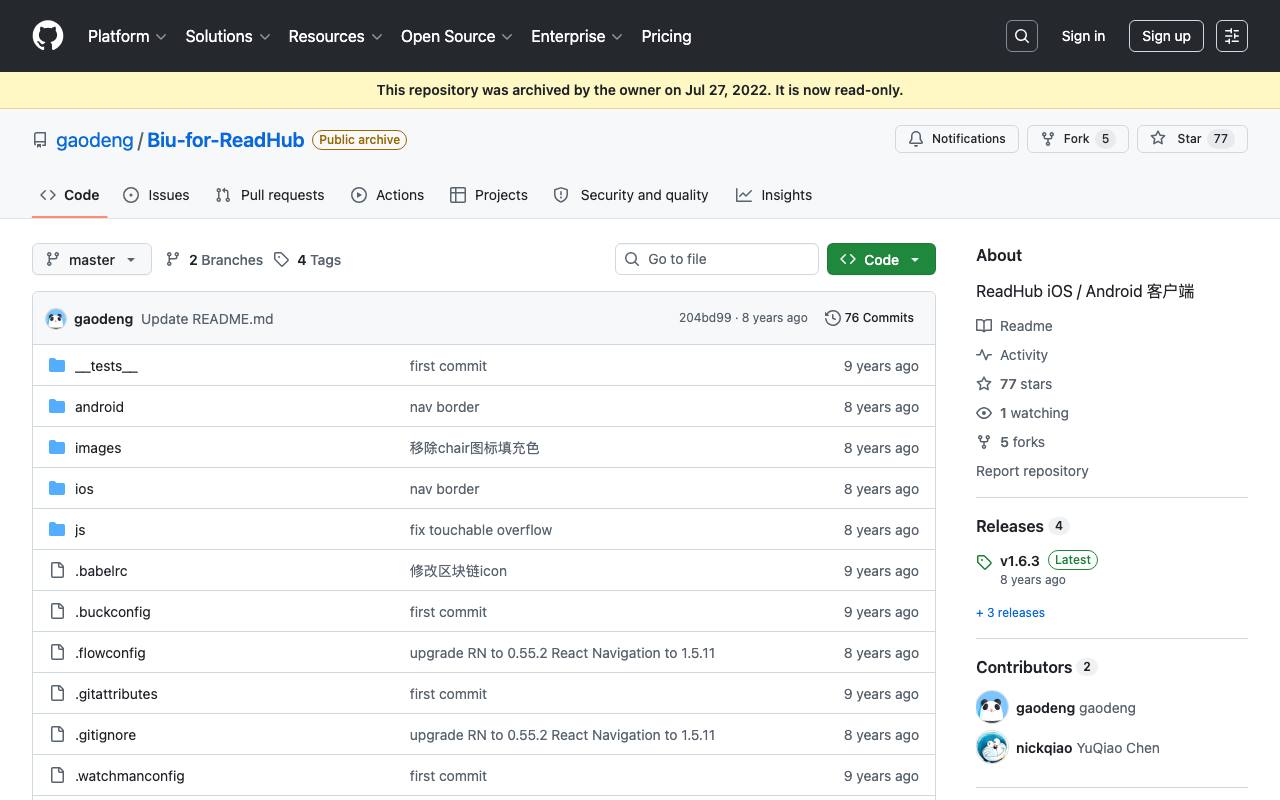View the 2 Branches link
Viewport: 1280px width, 800px height.
214,260
